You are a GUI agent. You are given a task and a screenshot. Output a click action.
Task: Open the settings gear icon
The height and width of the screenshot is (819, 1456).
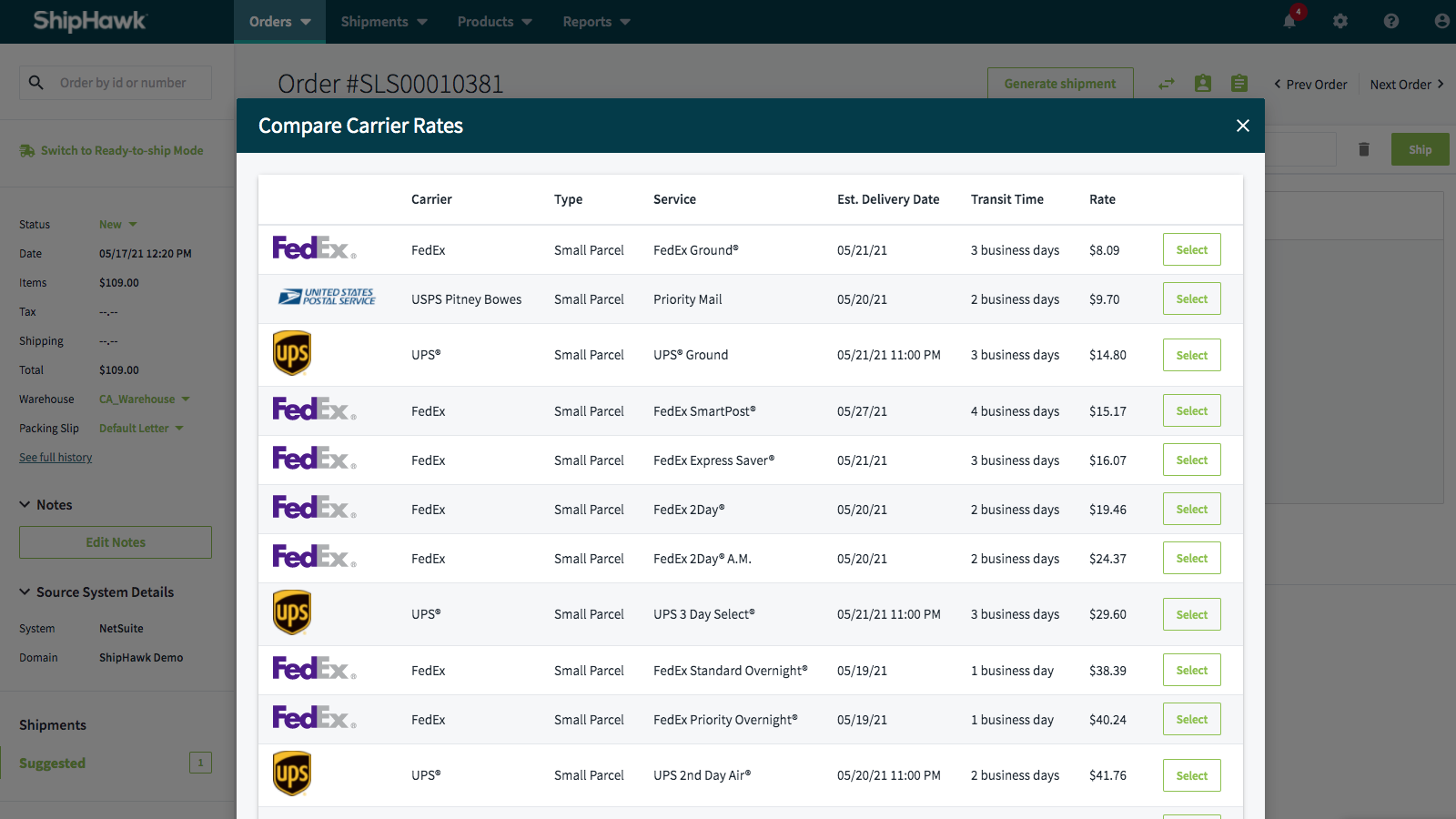click(x=1340, y=21)
